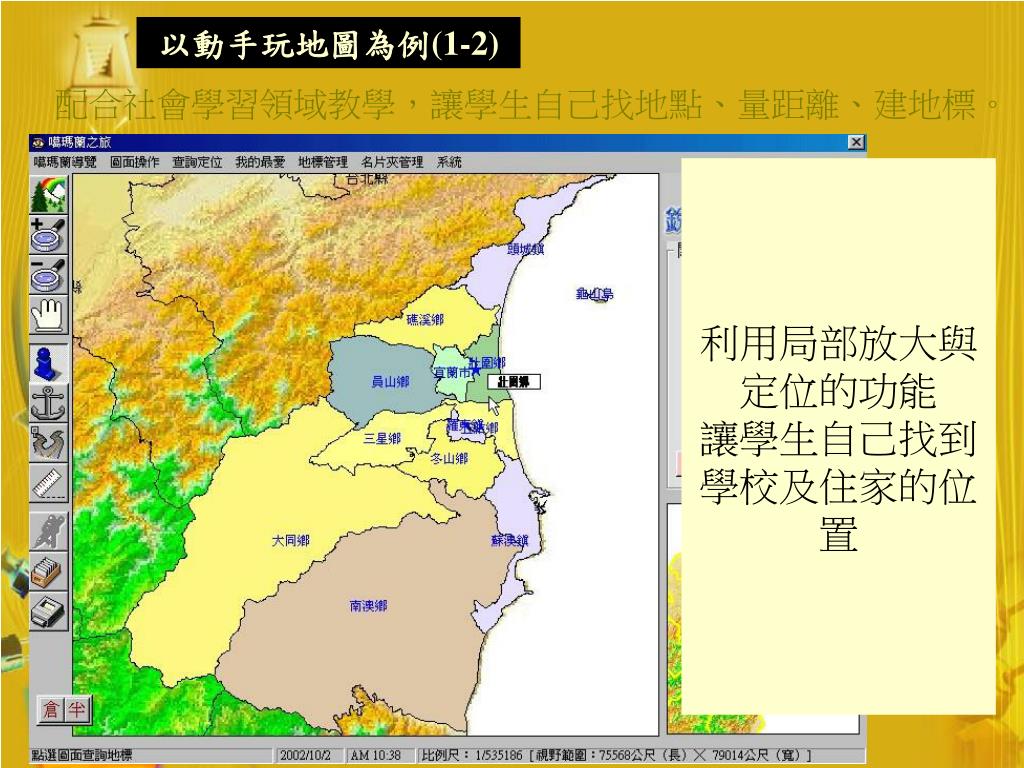Select the zoom-in magnifier tool
Image resolution: width=1024 pixels, height=768 pixels.
tap(49, 235)
